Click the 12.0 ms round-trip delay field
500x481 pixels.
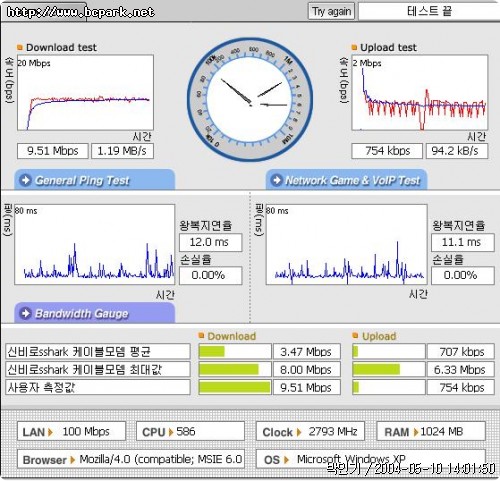[211, 242]
